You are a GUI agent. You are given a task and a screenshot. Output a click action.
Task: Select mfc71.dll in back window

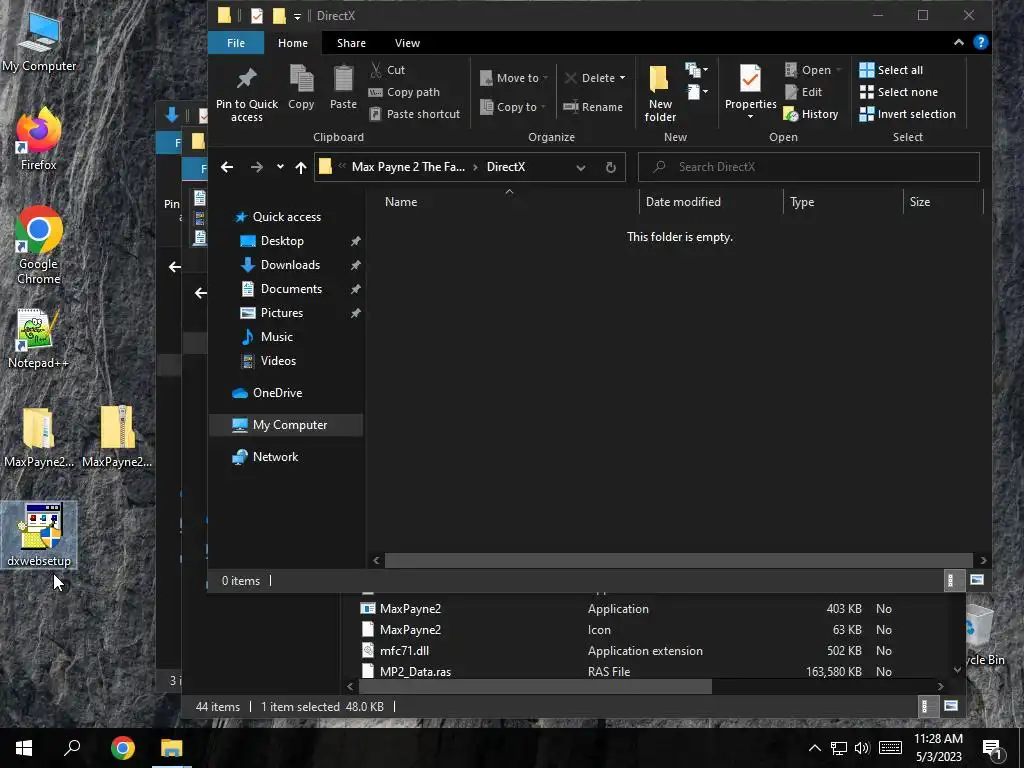[404, 650]
